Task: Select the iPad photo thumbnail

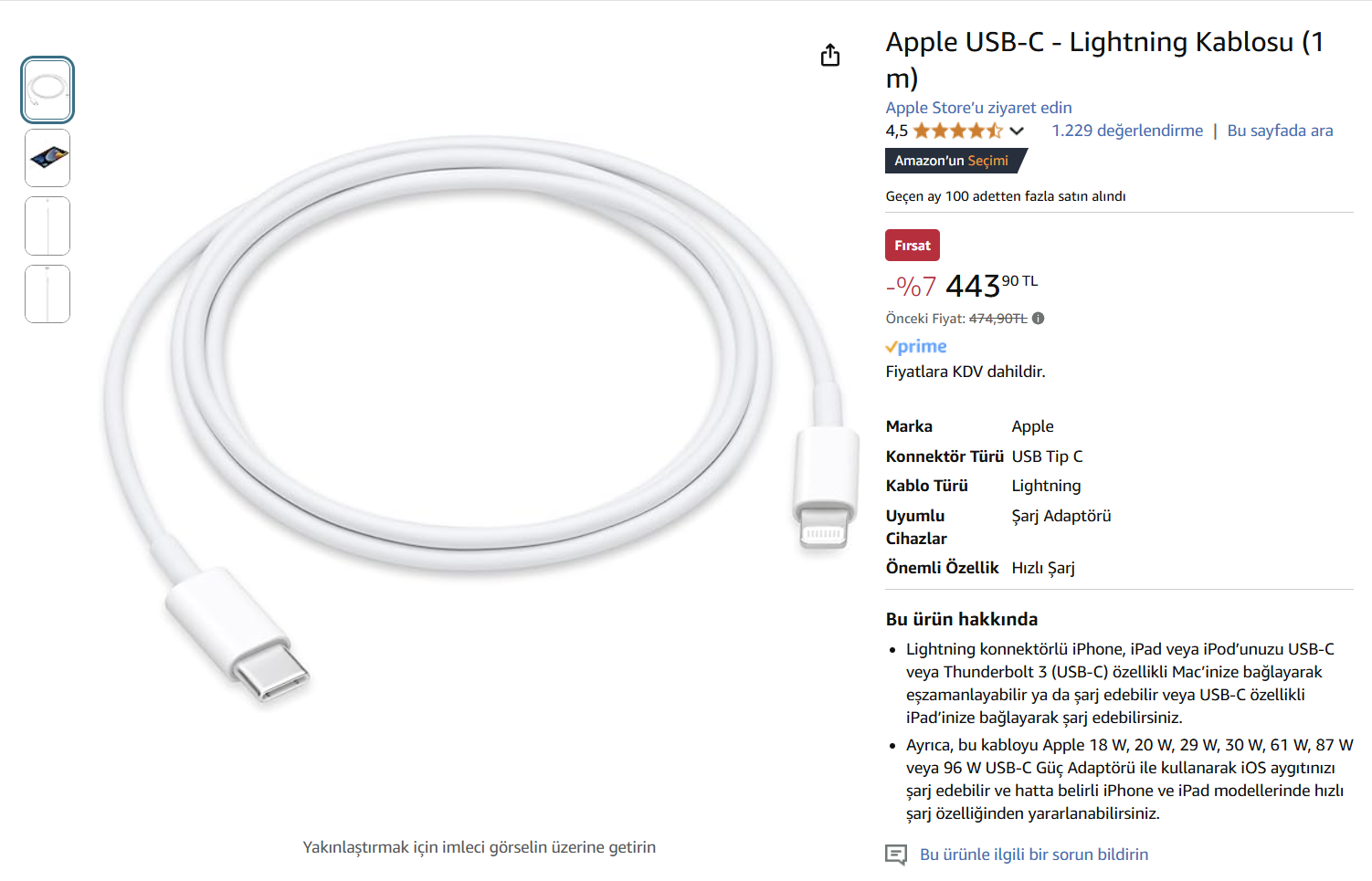Action: 47,158
